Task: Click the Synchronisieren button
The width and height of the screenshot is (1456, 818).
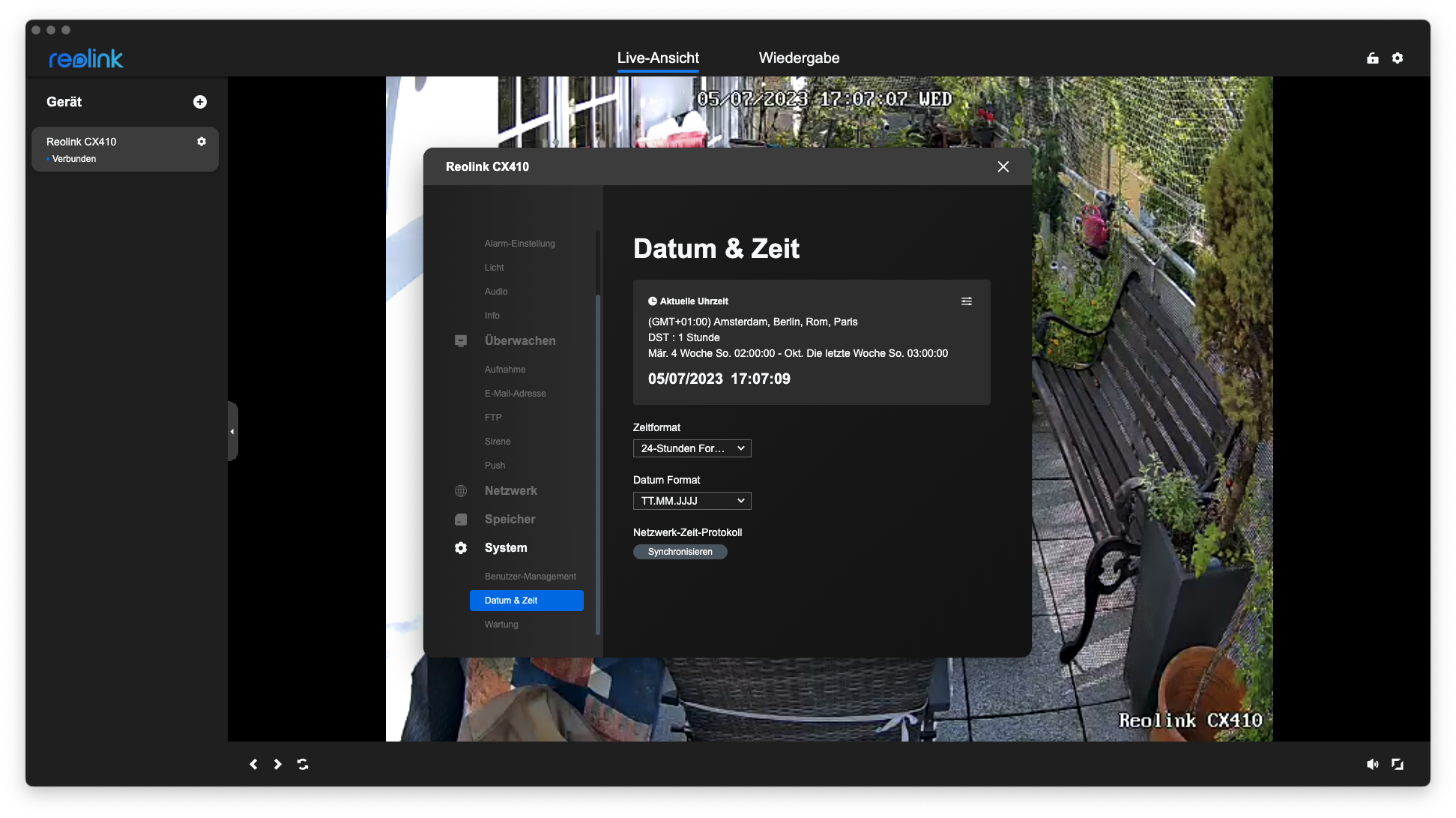Action: click(x=680, y=552)
